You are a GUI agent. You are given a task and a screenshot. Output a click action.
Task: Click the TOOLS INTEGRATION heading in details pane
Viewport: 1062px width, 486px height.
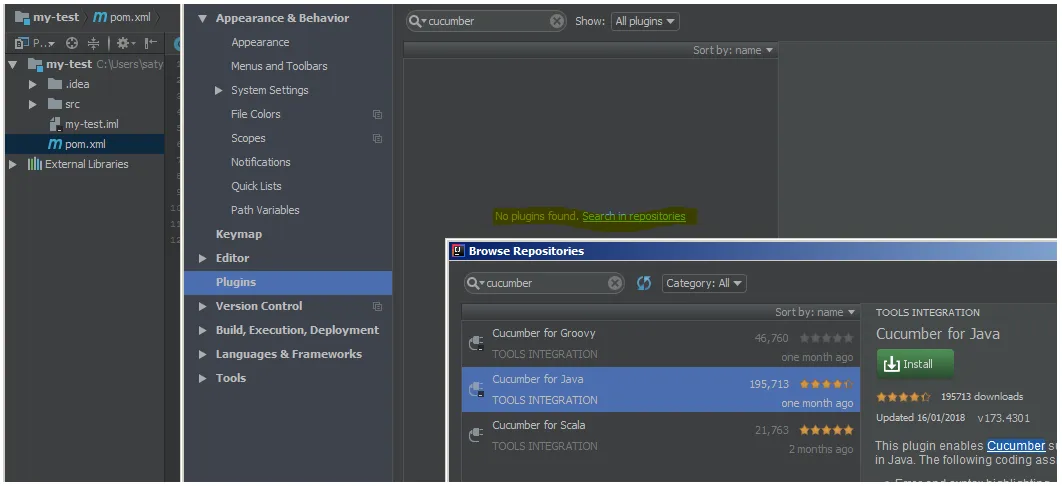coord(927,313)
